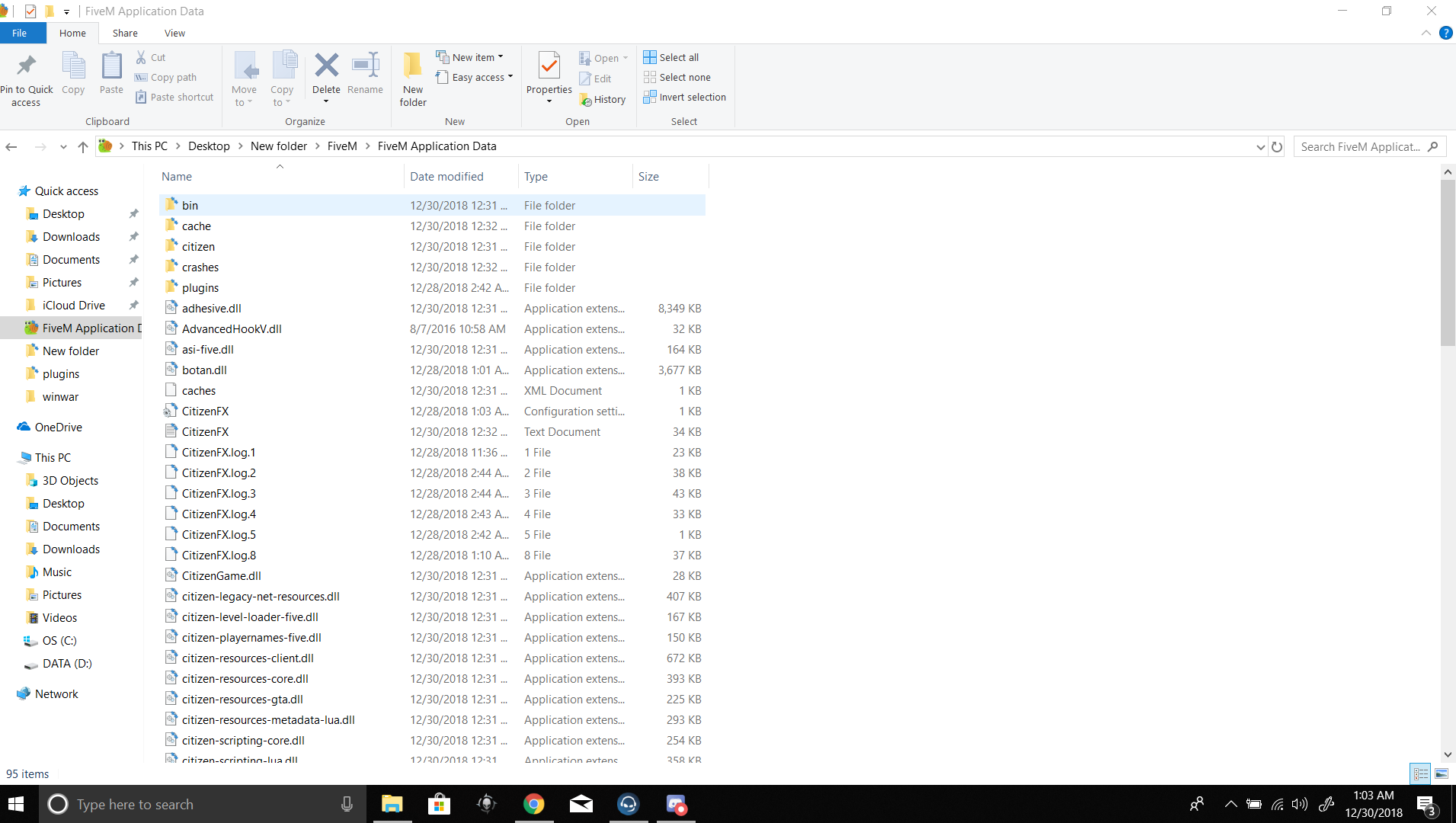Switch to the Share tab
The image size is (1456, 823).
(124, 33)
